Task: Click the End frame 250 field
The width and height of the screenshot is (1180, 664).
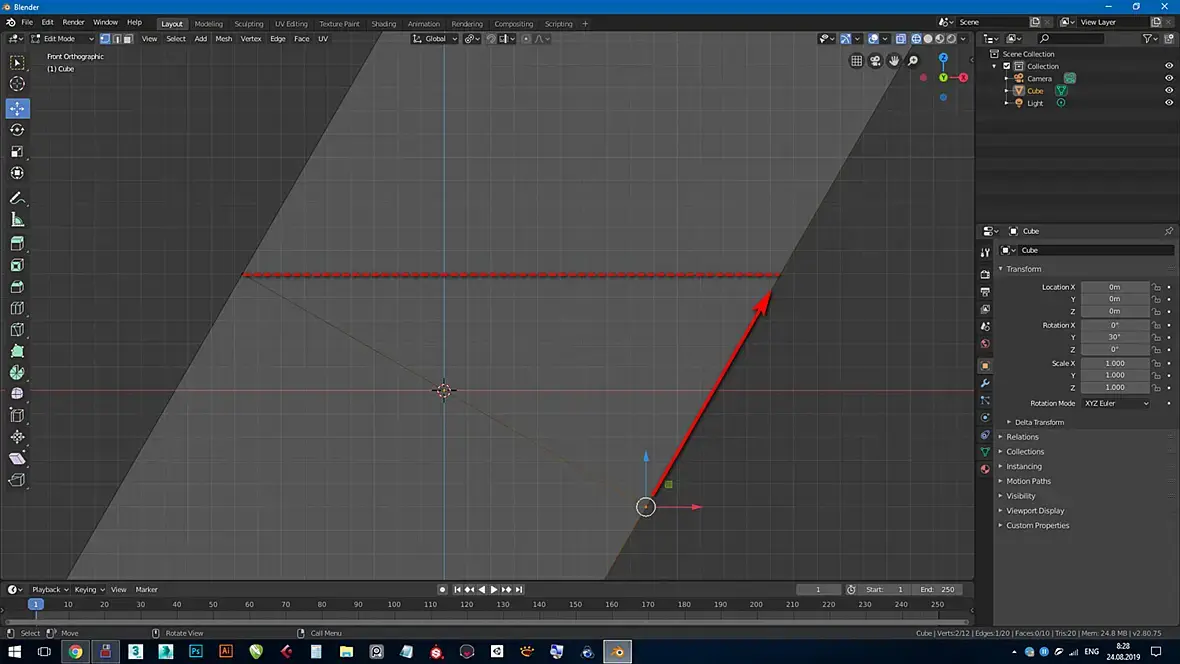Action: point(937,589)
